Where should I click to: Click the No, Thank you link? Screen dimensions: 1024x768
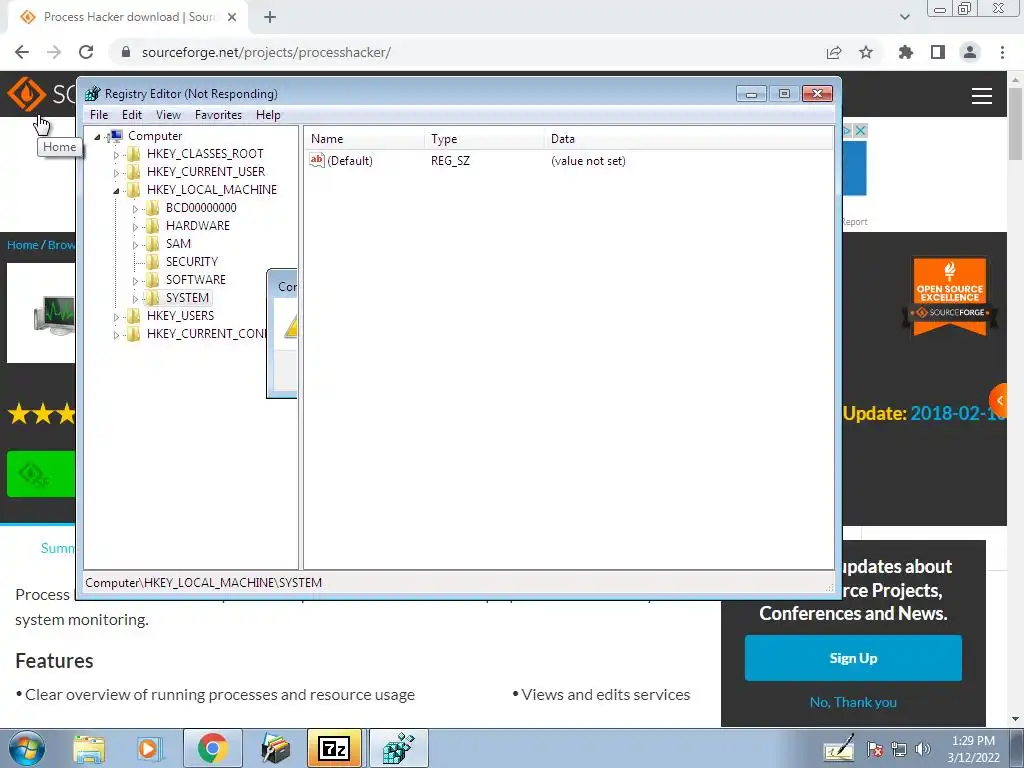pos(853,702)
